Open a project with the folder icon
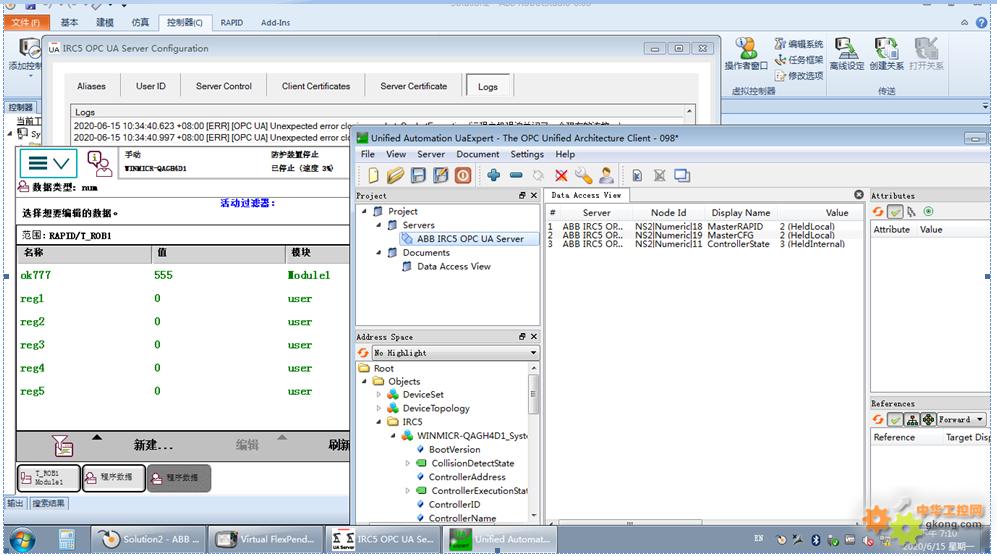The height and width of the screenshot is (556, 997). click(x=395, y=175)
